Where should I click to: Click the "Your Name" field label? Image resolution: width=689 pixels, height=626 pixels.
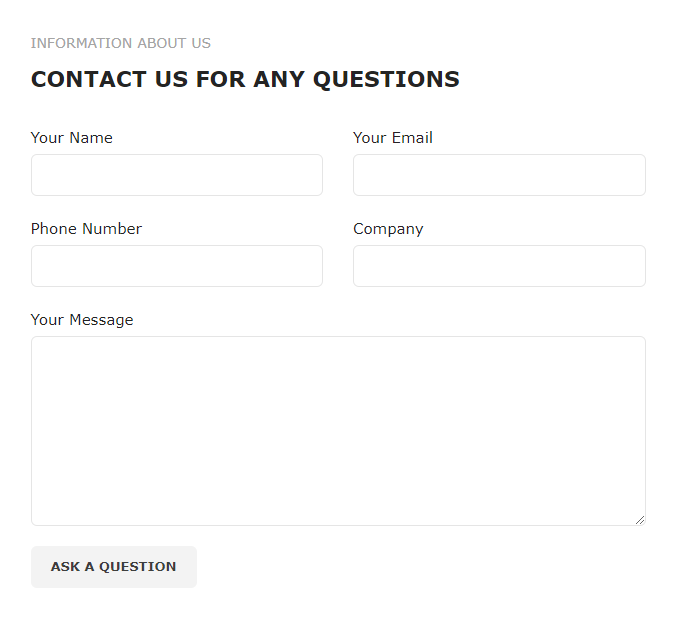(72, 138)
